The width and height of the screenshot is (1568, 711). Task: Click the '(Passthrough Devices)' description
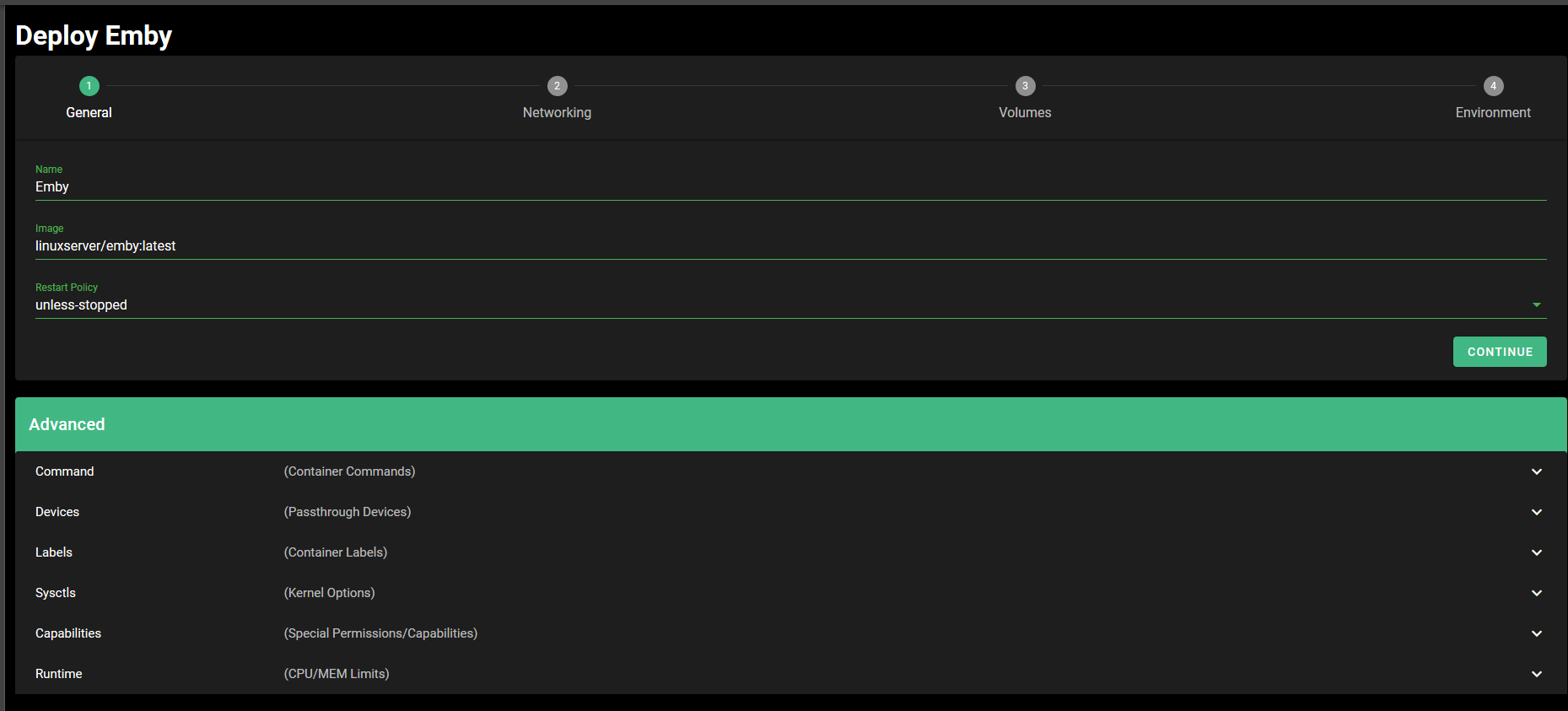pyautogui.click(x=348, y=512)
